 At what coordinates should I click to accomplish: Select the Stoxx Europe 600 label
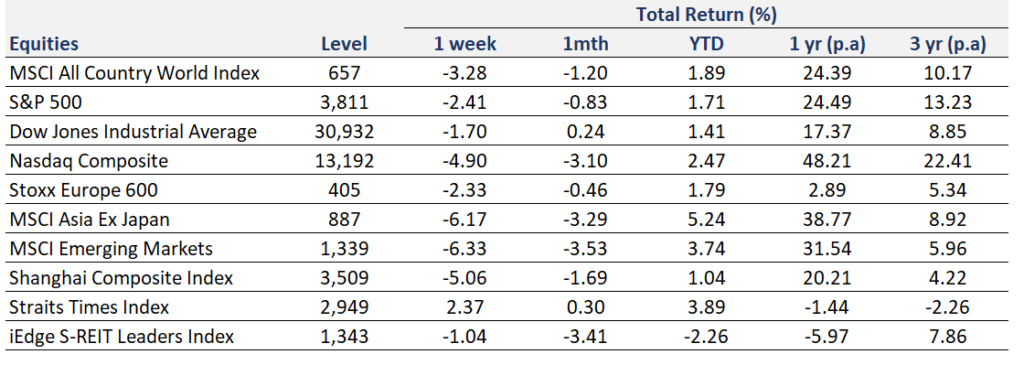[x=84, y=190]
